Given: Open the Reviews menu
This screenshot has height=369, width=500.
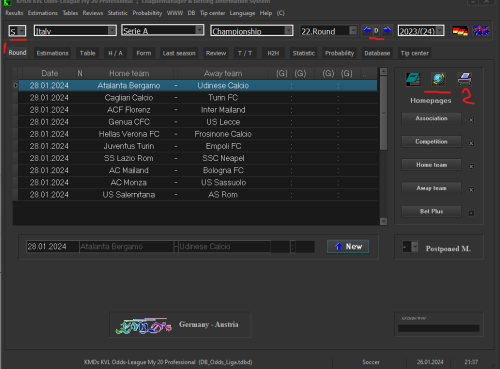Looking at the screenshot, I should click(x=93, y=13).
